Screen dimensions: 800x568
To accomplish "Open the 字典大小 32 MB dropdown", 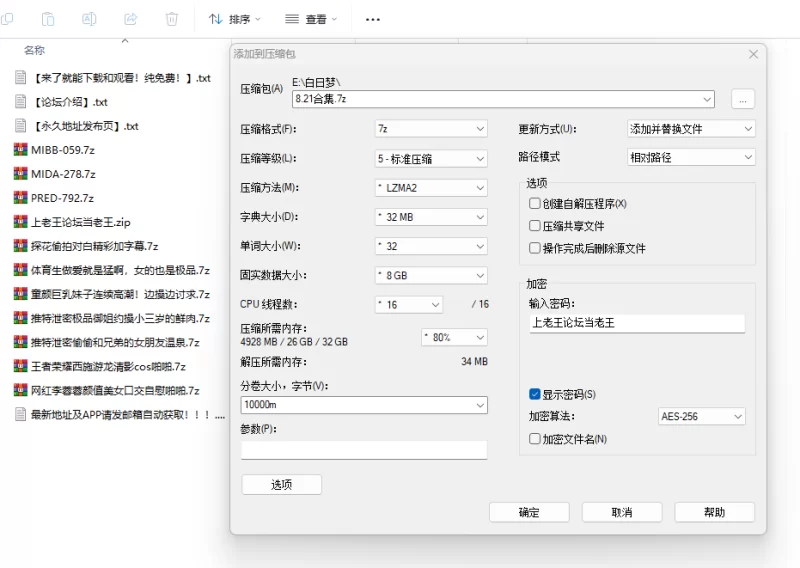I will click(x=431, y=217).
